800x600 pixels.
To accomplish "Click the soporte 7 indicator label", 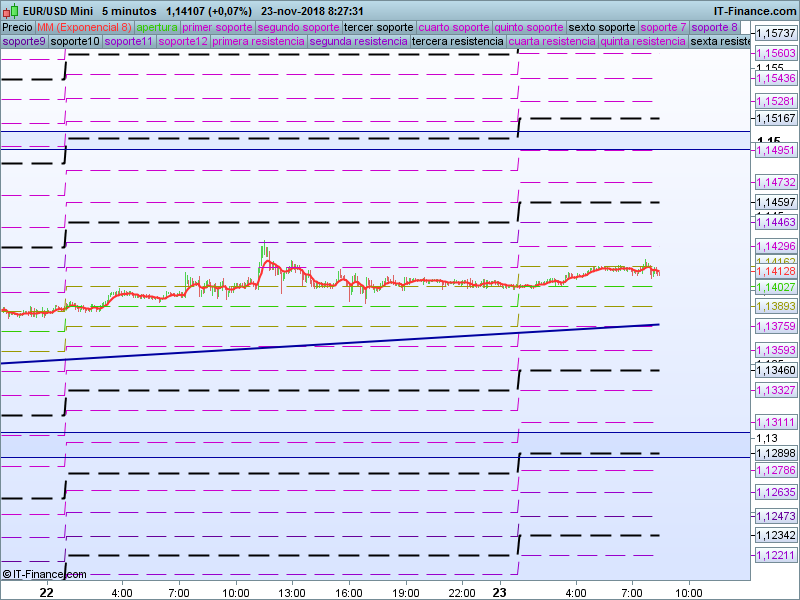I will [664, 27].
